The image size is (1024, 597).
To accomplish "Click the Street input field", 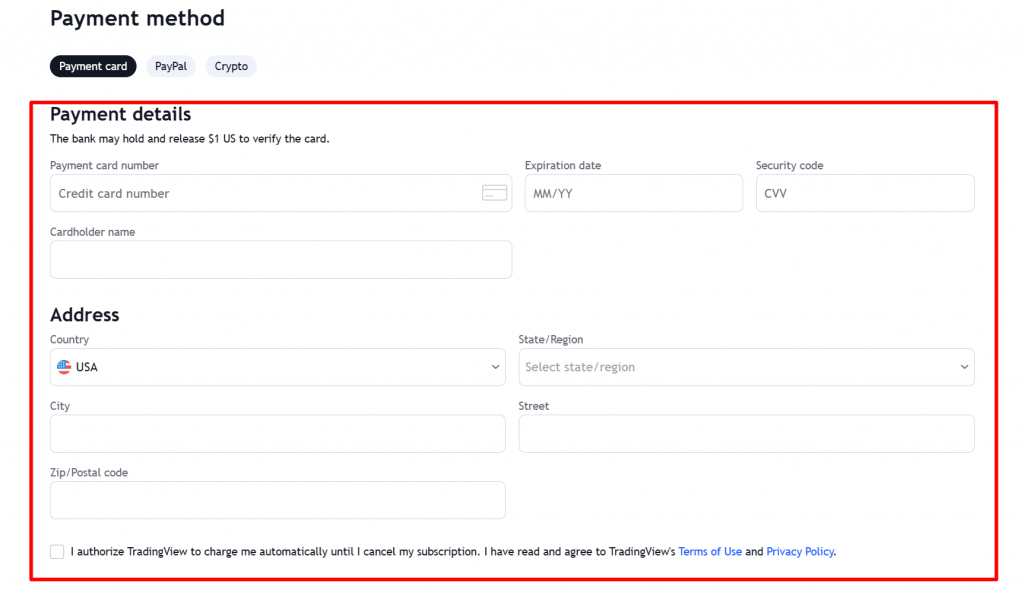I will (x=746, y=434).
